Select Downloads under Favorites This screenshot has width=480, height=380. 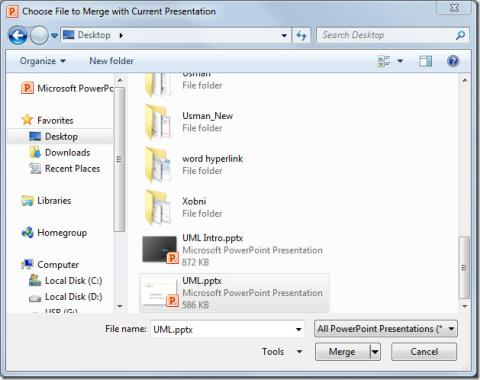click(67, 153)
